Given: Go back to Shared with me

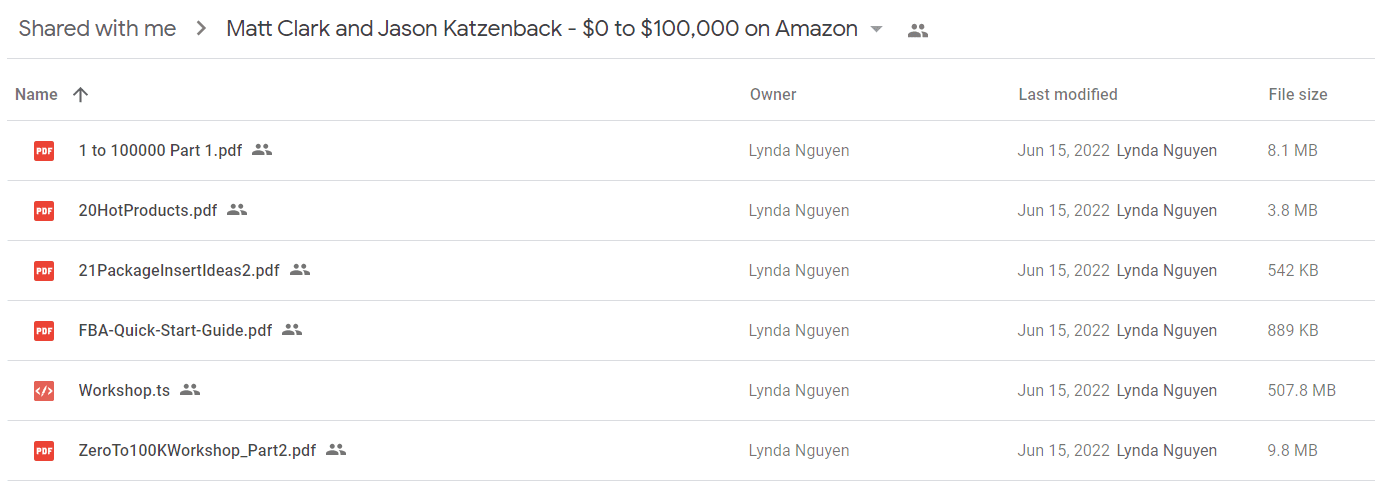Looking at the screenshot, I should [x=97, y=29].
